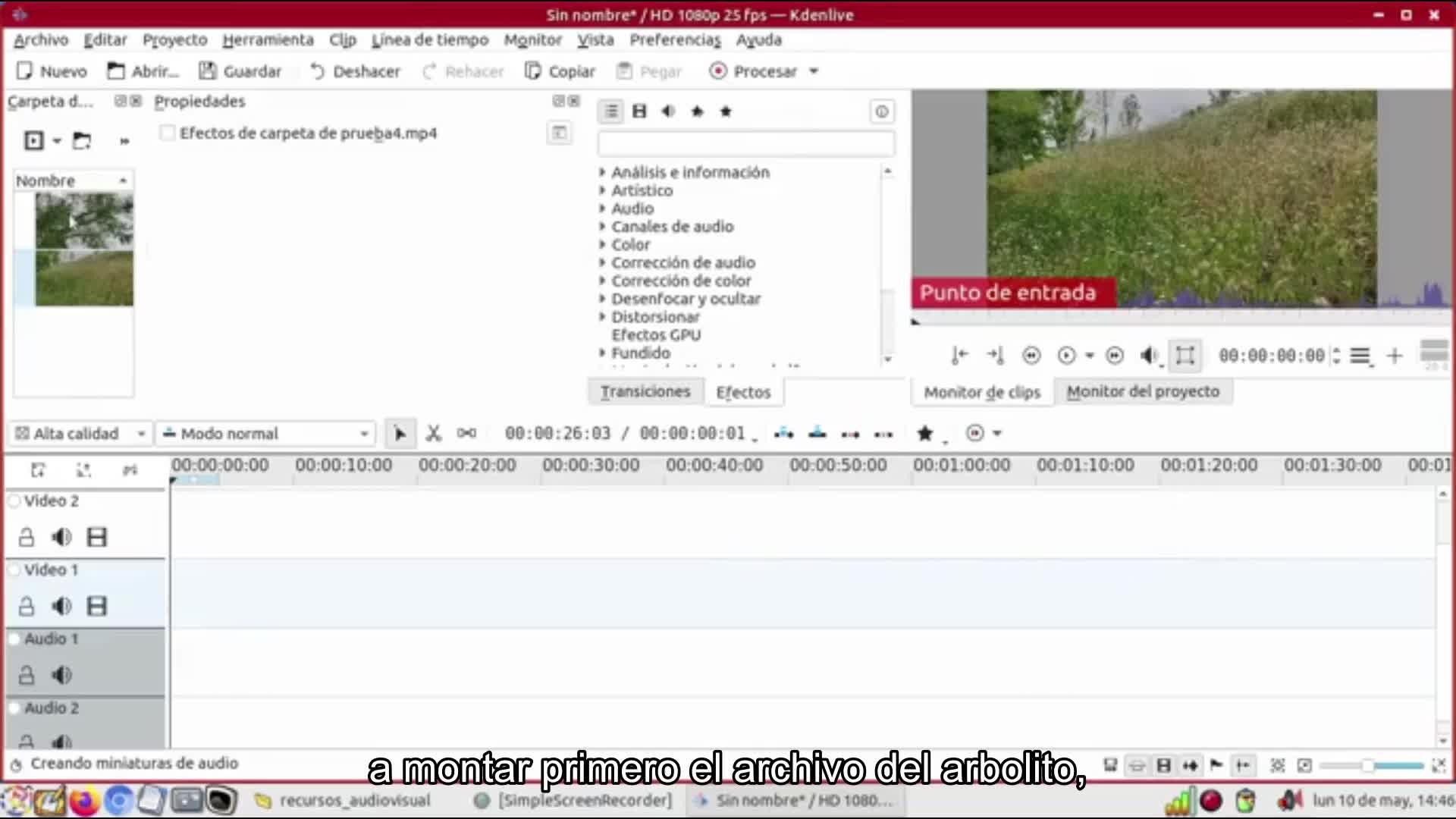Adjust the timeline zoom slider

pyautogui.click(x=1368, y=765)
